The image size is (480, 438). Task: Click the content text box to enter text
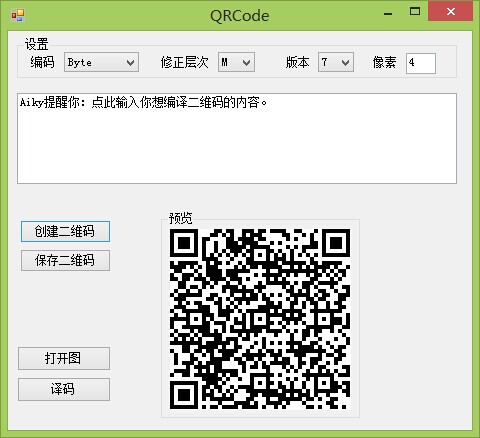237,138
